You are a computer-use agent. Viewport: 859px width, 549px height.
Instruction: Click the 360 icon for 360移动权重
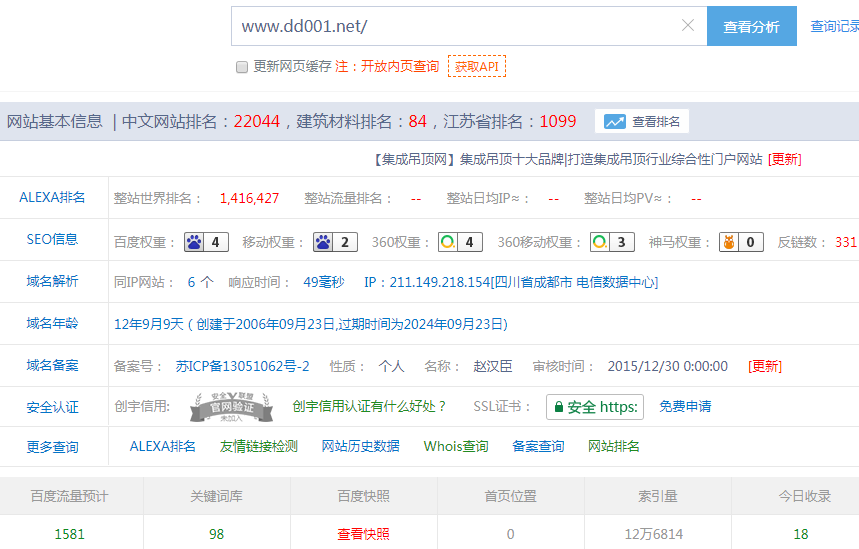pyautogui.click(x=600, y=242)
